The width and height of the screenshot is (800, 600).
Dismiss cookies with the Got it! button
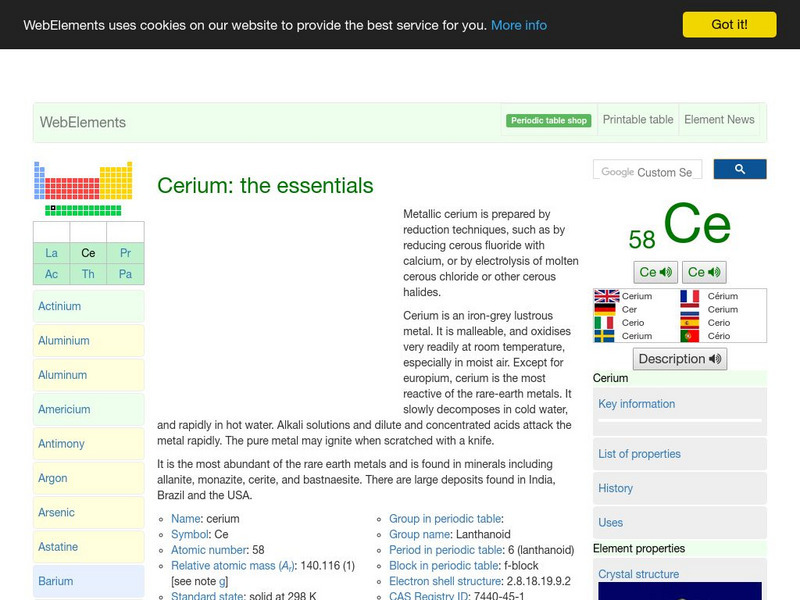tap(731, 24)
